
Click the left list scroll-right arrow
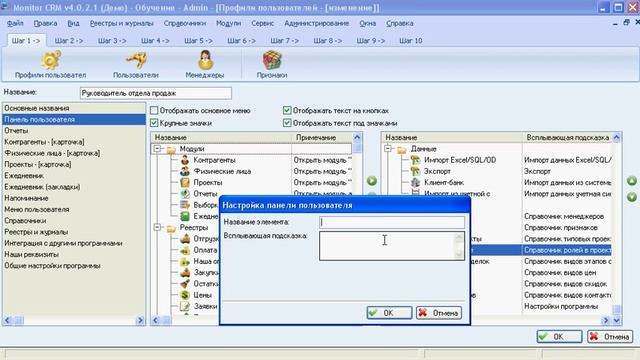tap(140, 320)
